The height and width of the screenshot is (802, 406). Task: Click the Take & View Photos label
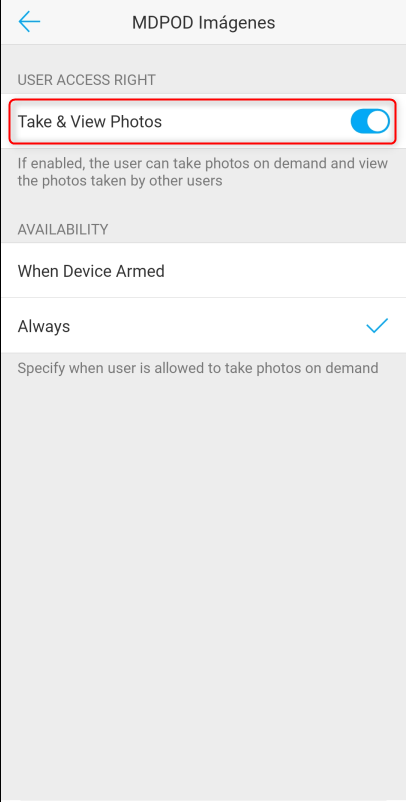point(89,122)
